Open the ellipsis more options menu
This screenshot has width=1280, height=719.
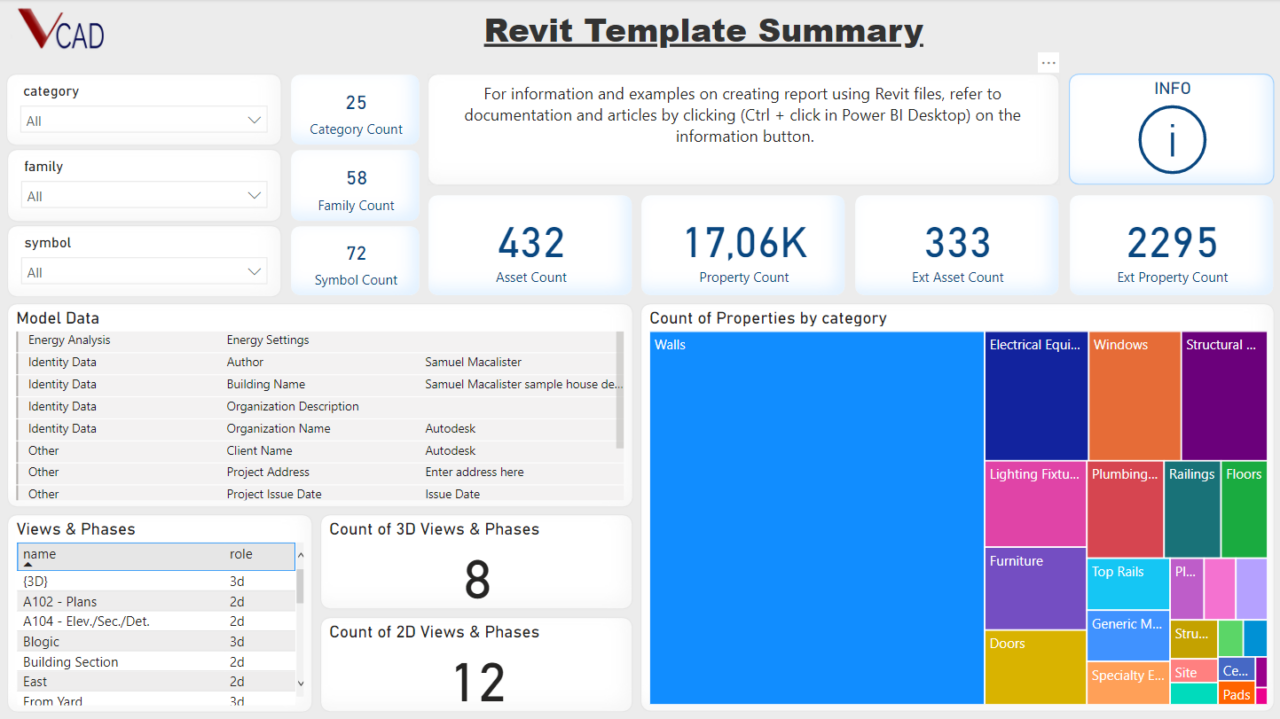tap(1048, 62)
